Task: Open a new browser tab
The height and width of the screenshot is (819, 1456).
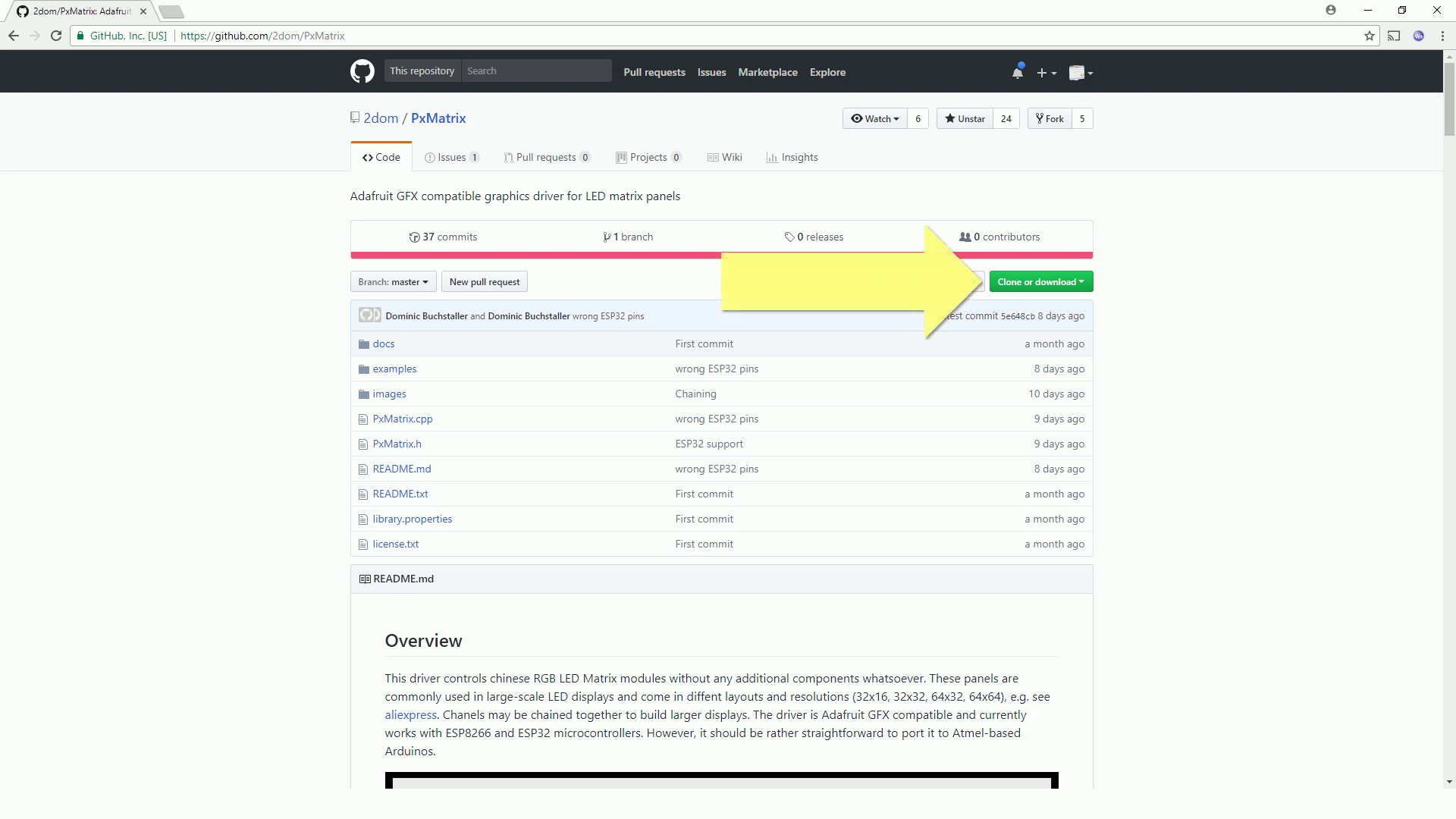Action: [171, 11]
